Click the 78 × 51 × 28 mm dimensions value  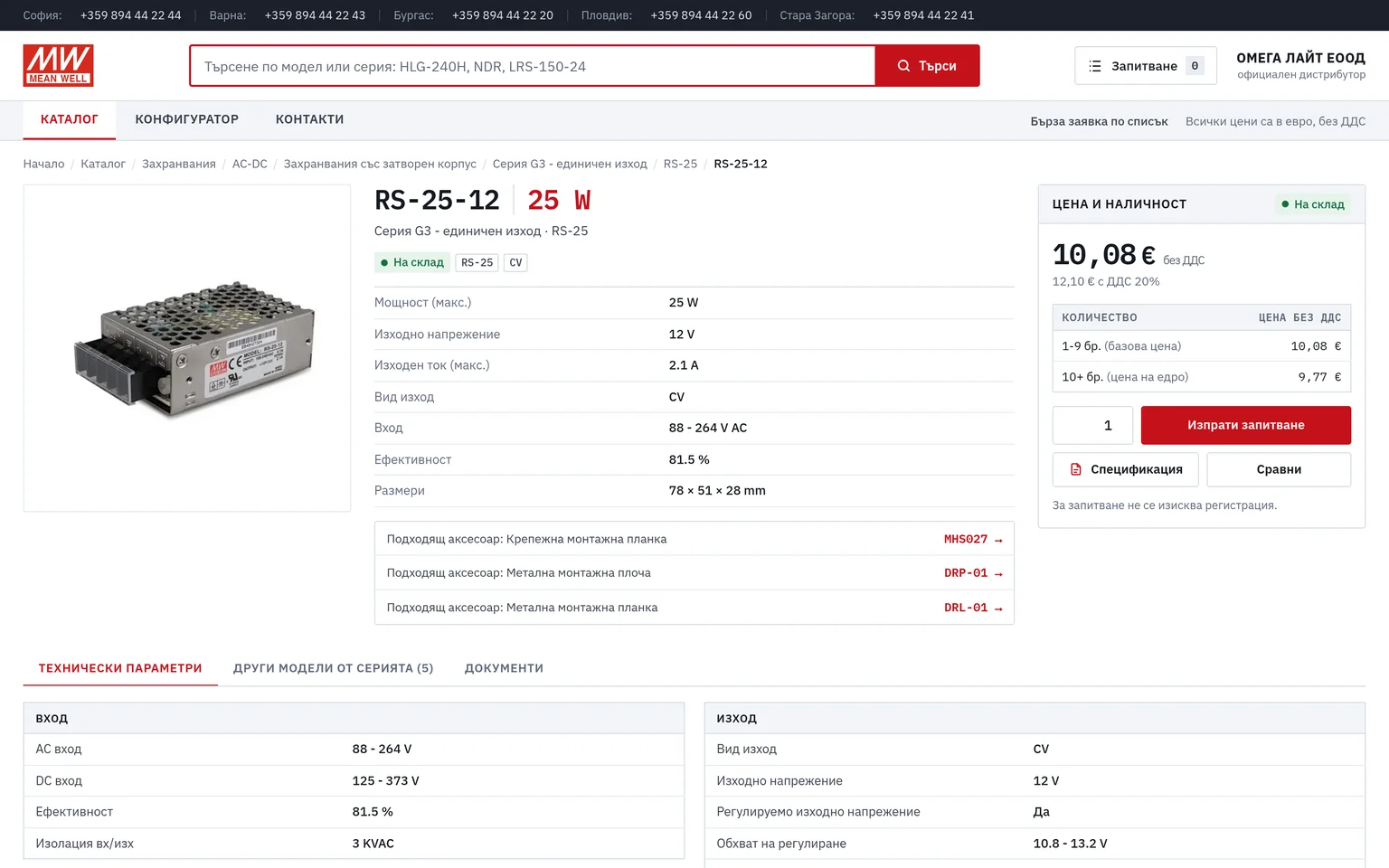coord(717,491)
